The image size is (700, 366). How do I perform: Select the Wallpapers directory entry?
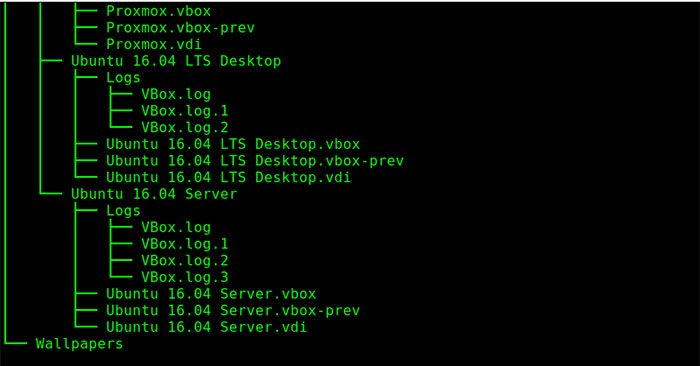click(79, 344)
